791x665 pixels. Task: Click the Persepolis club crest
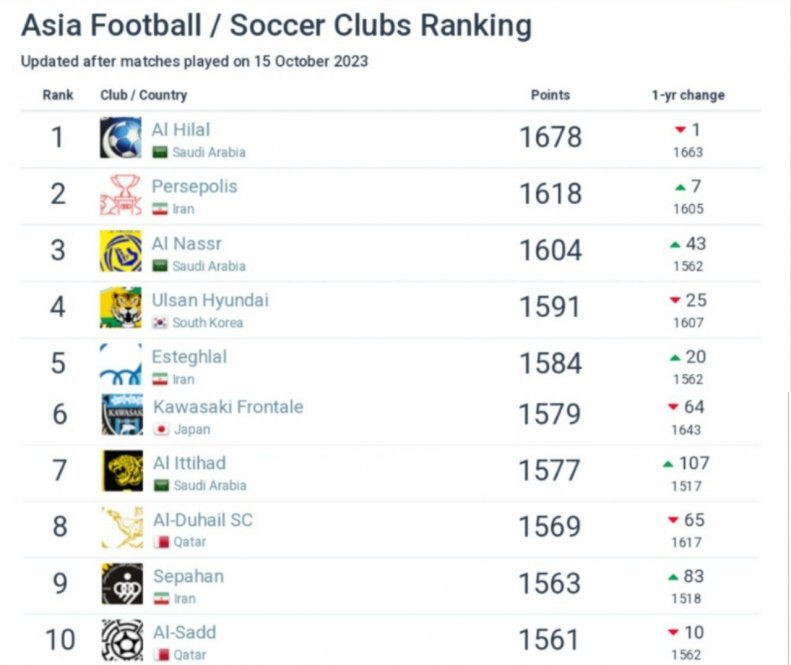pos(120,195)
